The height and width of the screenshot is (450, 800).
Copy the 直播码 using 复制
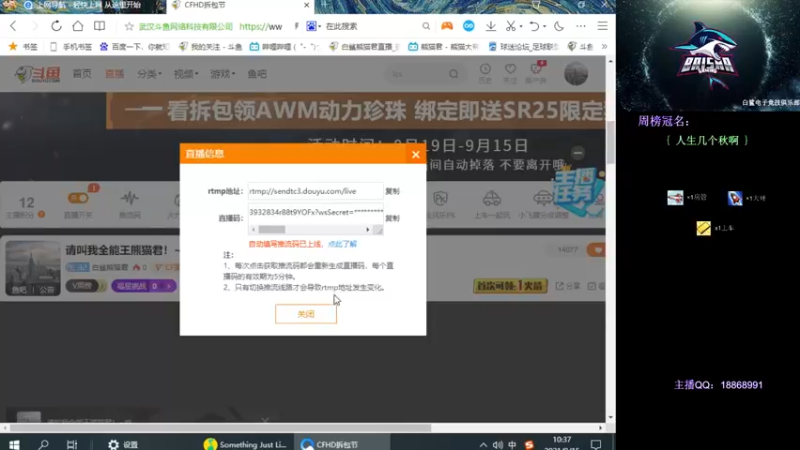pyautogui.click(x=392, y=218)
